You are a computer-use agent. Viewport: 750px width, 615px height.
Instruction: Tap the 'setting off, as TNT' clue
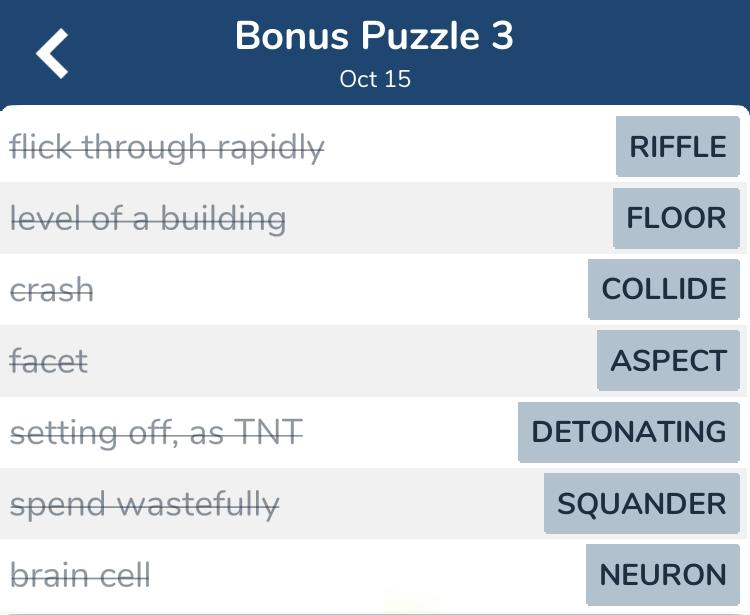click(x=156, y=432)
